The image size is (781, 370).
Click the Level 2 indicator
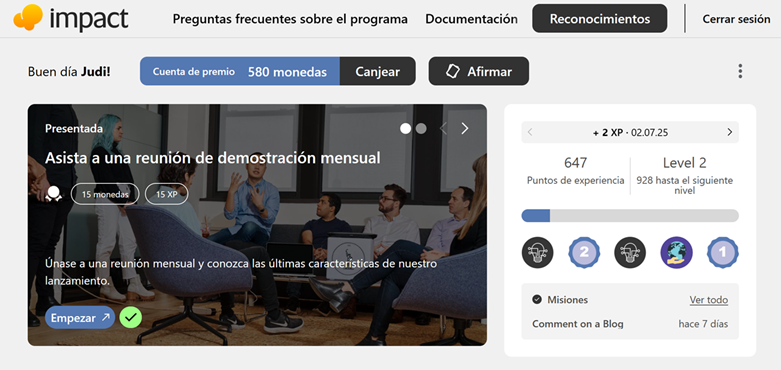click(684, 163)
